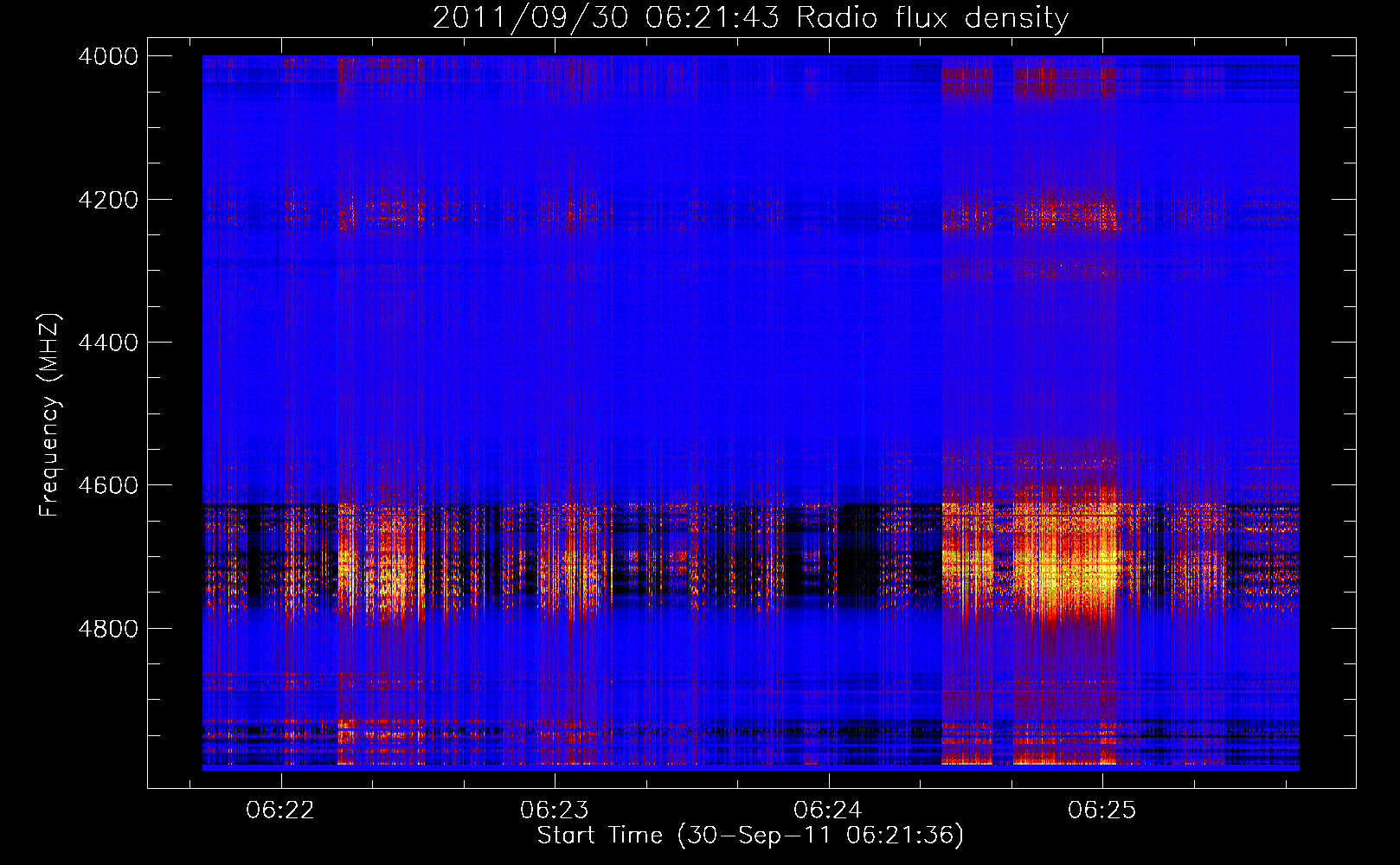1400x865 pixels.
Task: Click the '06:22' time axis label
Action: (280, 810)
